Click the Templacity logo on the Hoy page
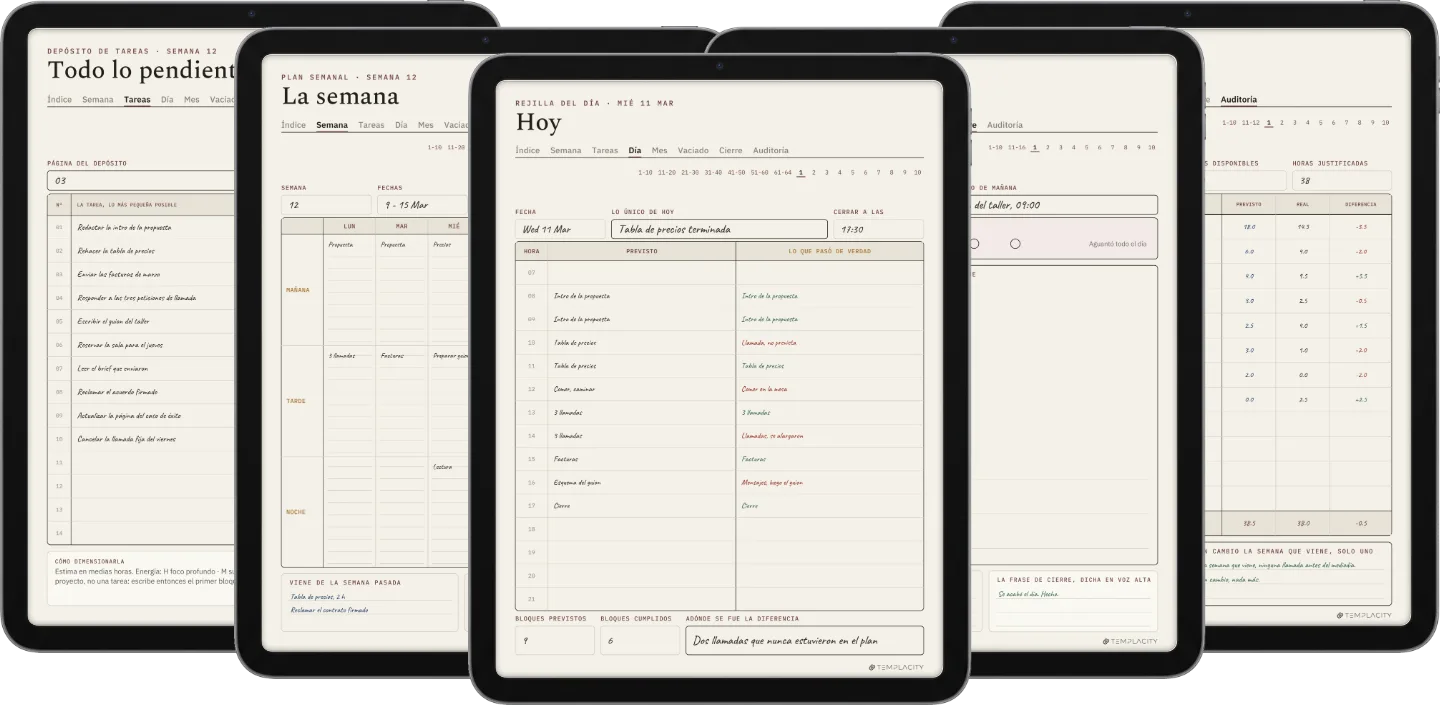 (896, 667)
